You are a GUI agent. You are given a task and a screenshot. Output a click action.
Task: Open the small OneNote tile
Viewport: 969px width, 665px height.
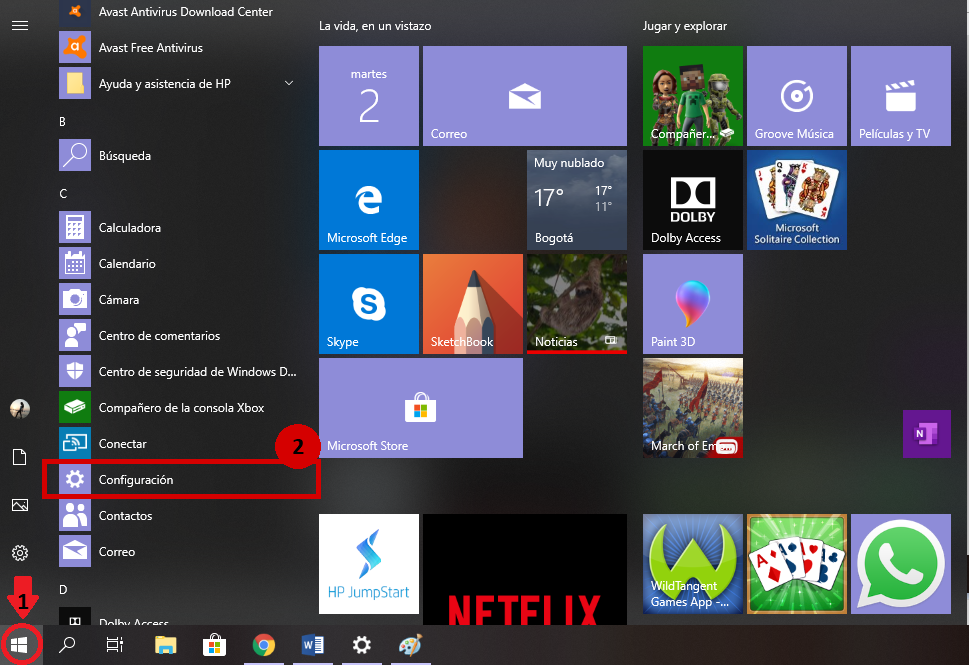(926, 434)
